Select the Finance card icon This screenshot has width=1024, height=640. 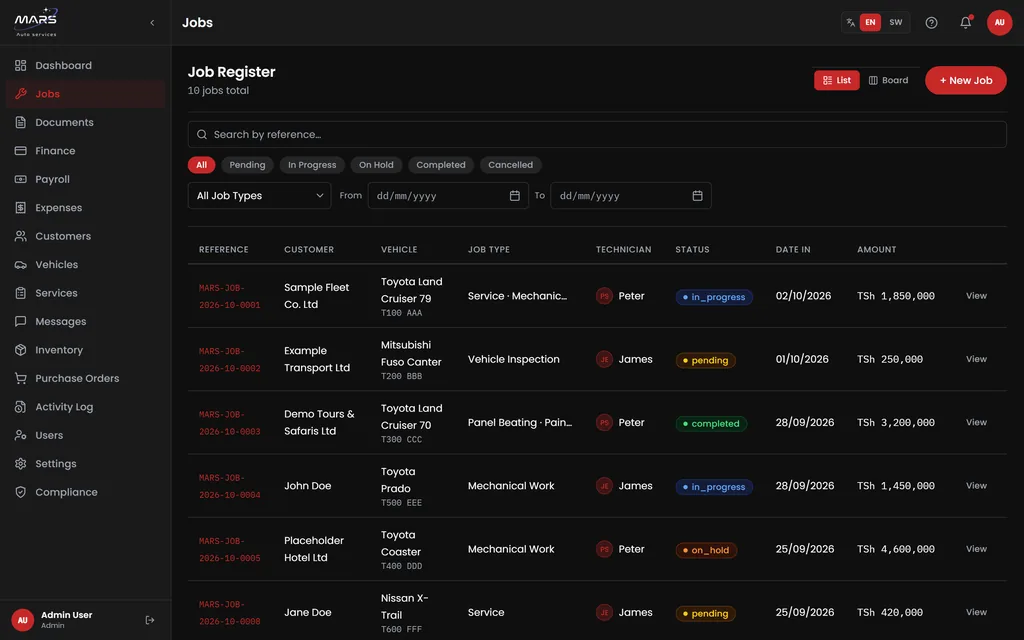[x=21, y=151]
